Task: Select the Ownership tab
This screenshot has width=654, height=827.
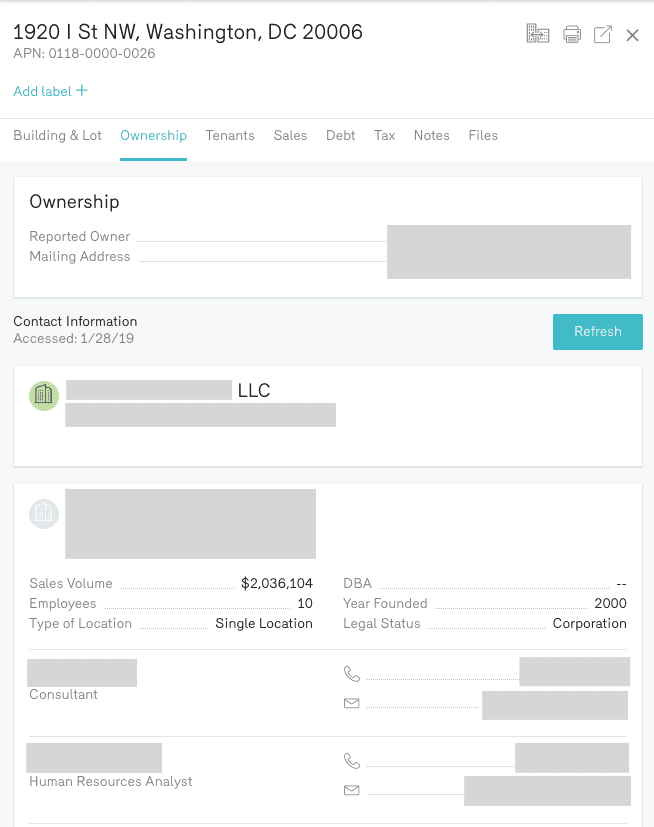Action: pos(153,135)
